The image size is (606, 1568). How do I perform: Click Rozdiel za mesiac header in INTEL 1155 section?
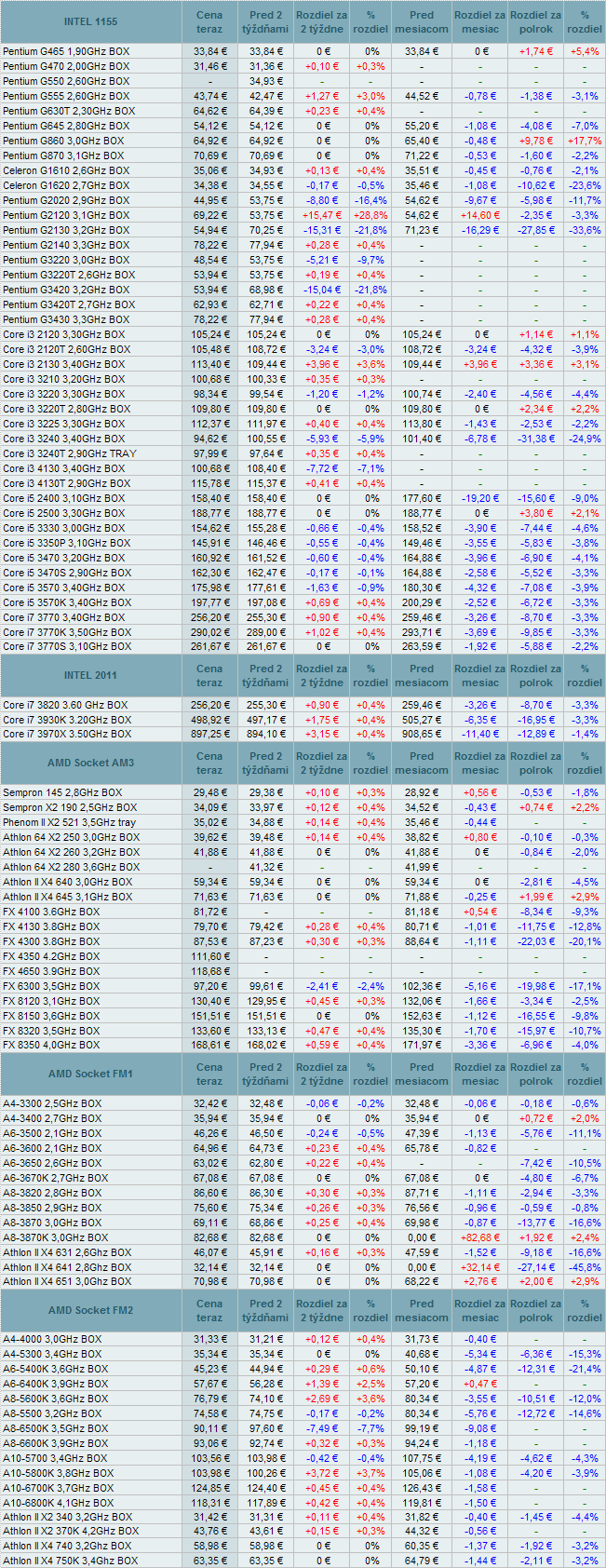480,22
